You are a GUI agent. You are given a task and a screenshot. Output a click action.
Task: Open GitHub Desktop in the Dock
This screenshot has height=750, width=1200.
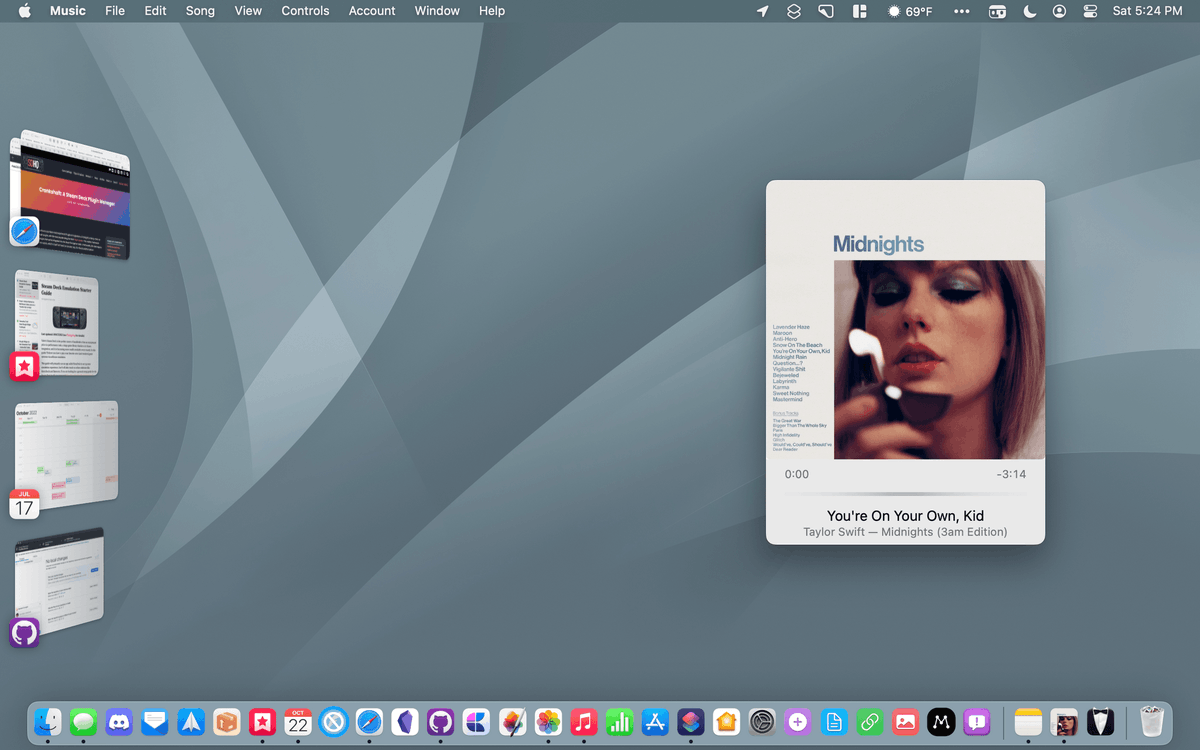441,721
